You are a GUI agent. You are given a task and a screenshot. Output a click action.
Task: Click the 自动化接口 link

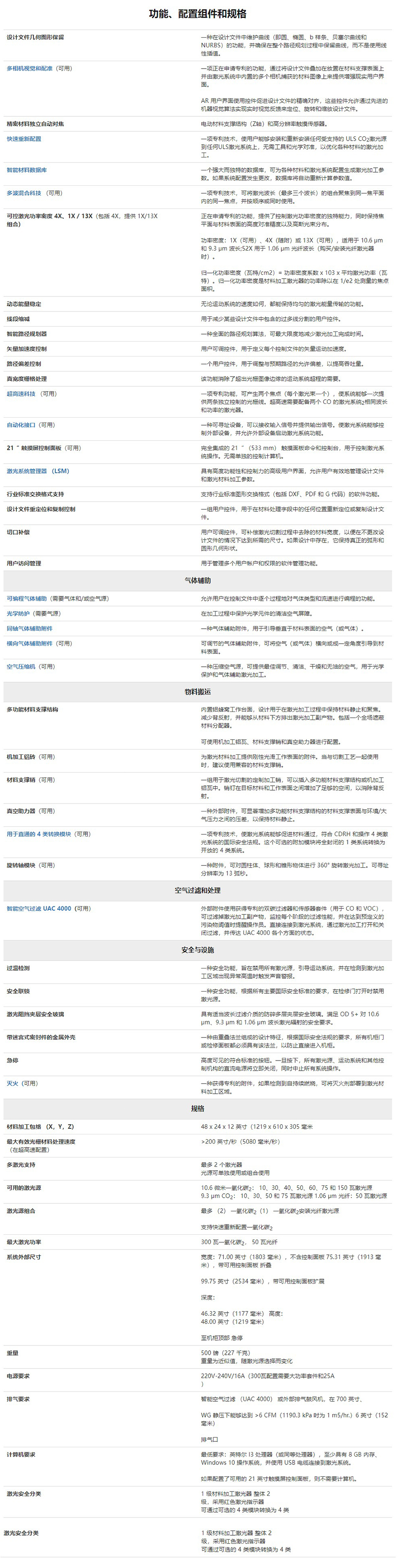[21, 425]
